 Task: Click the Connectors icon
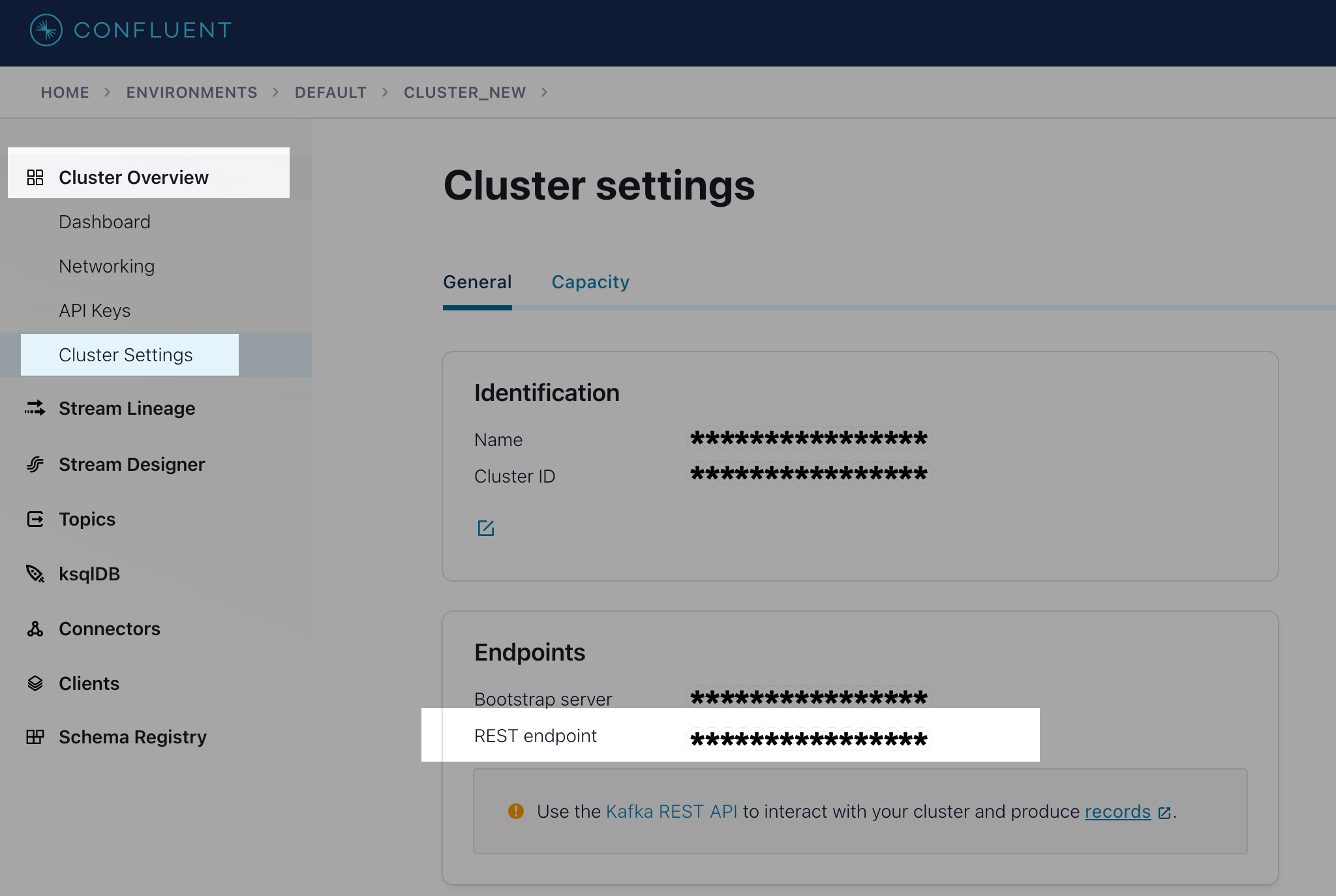[x=35, y=629]
